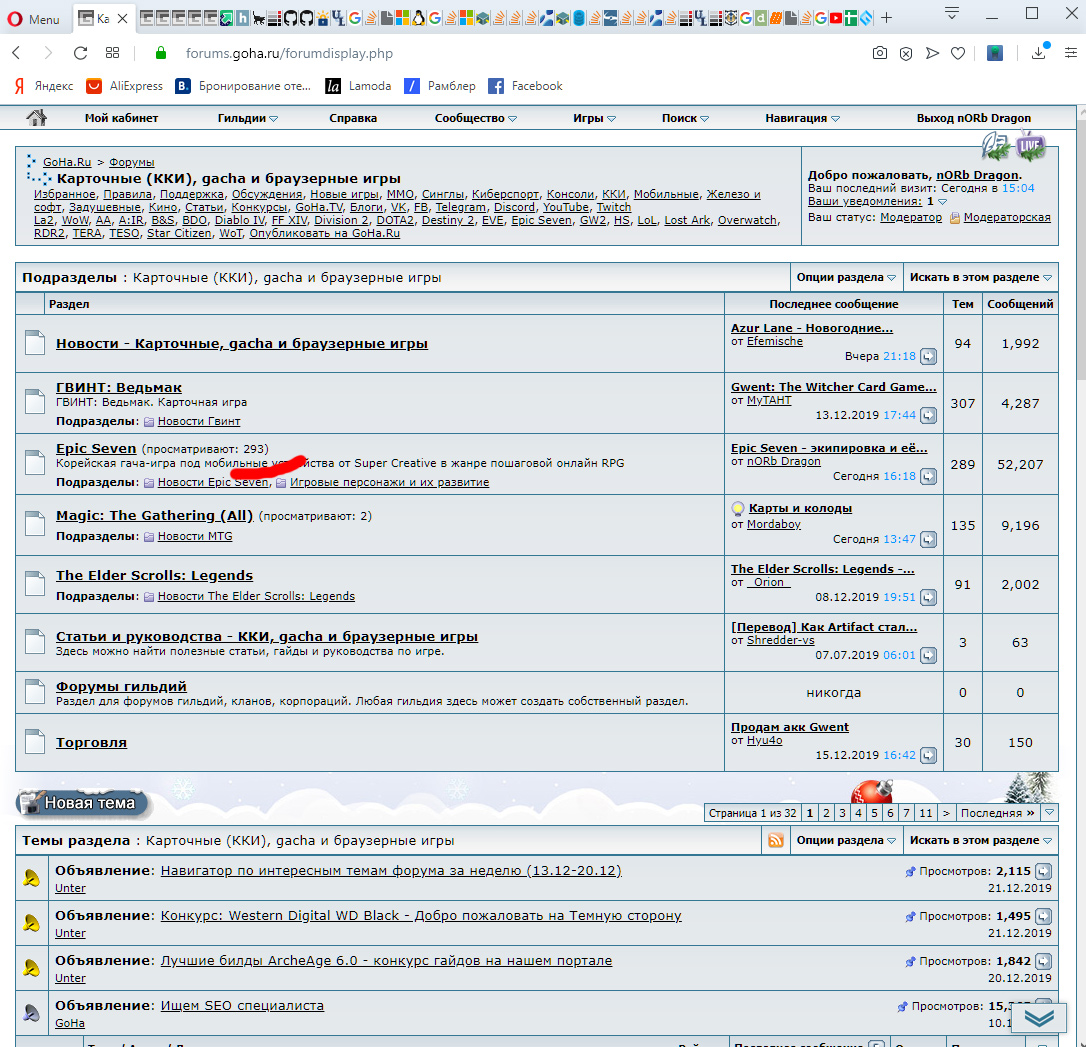1086x1047 pixels.
Task: Jump to last post in Elder Scrolls Legends row
Action: tap(928, 598)
